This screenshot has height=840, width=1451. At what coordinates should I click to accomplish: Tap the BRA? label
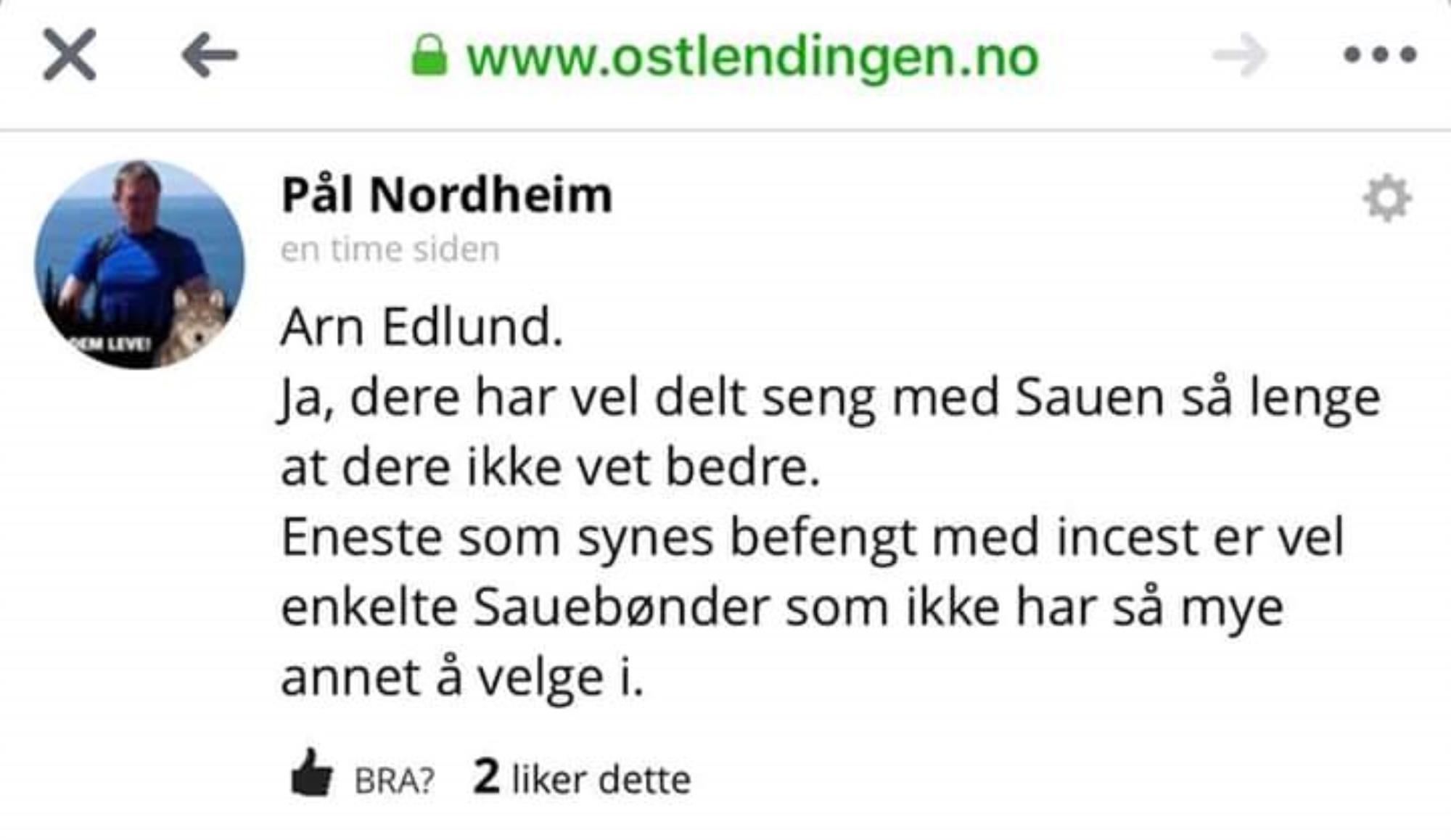pyautogui.click(x=394, y=781)
